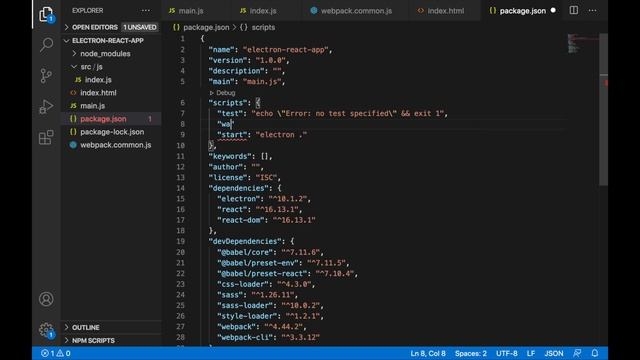Expand the NPM Scripts section
This screenshot has height=360, width=640.
tap(111, 340)
